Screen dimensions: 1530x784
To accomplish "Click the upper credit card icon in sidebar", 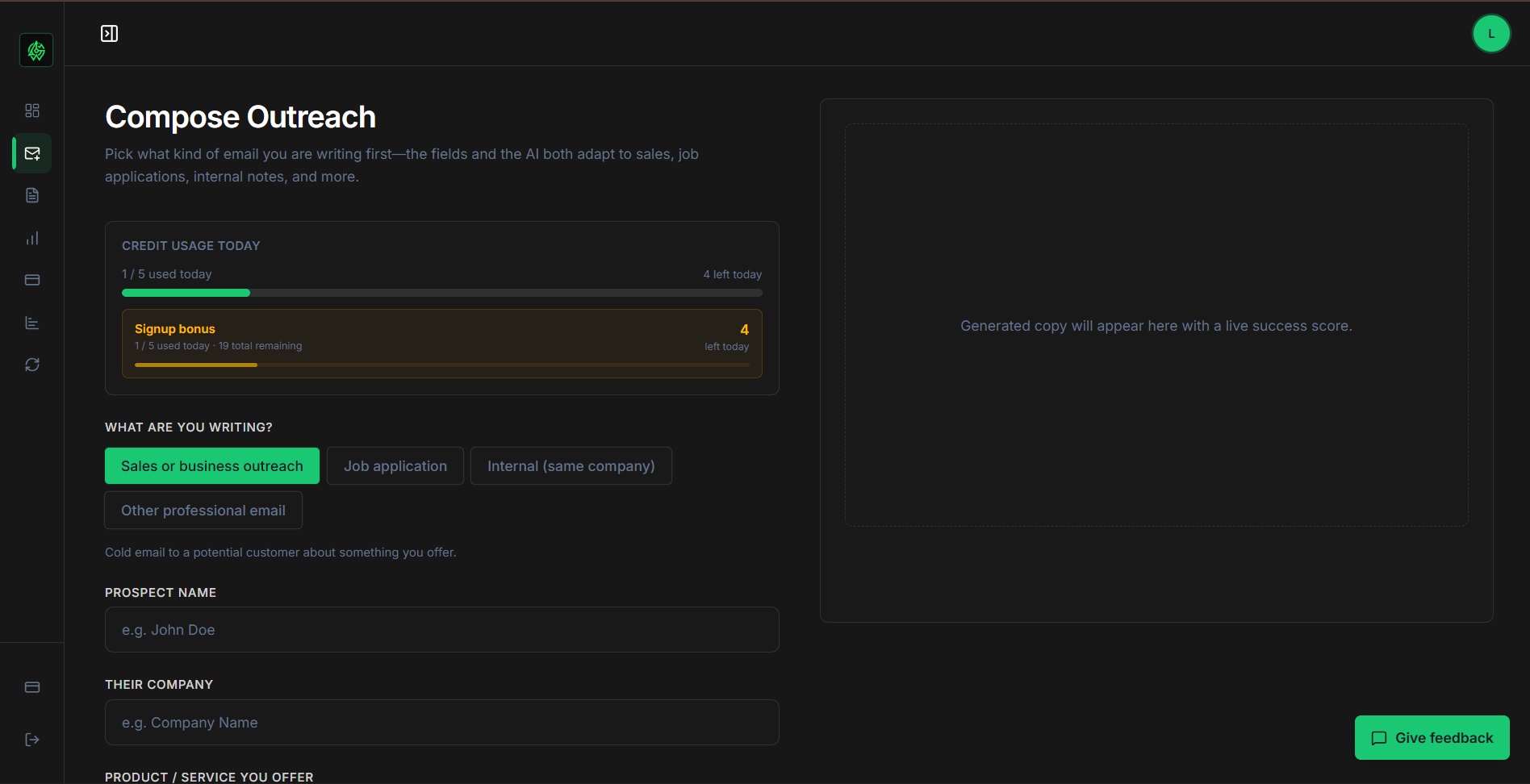I will coord(32,280).
